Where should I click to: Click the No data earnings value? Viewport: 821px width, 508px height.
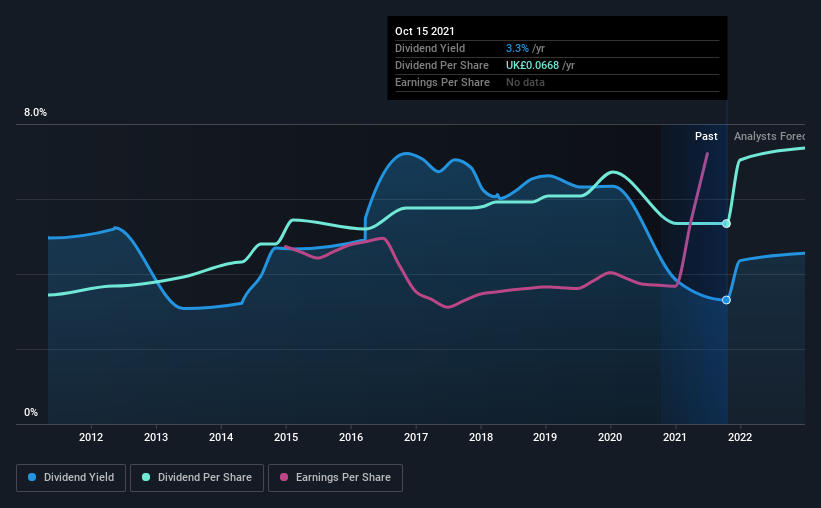click(x=525, y=82)
